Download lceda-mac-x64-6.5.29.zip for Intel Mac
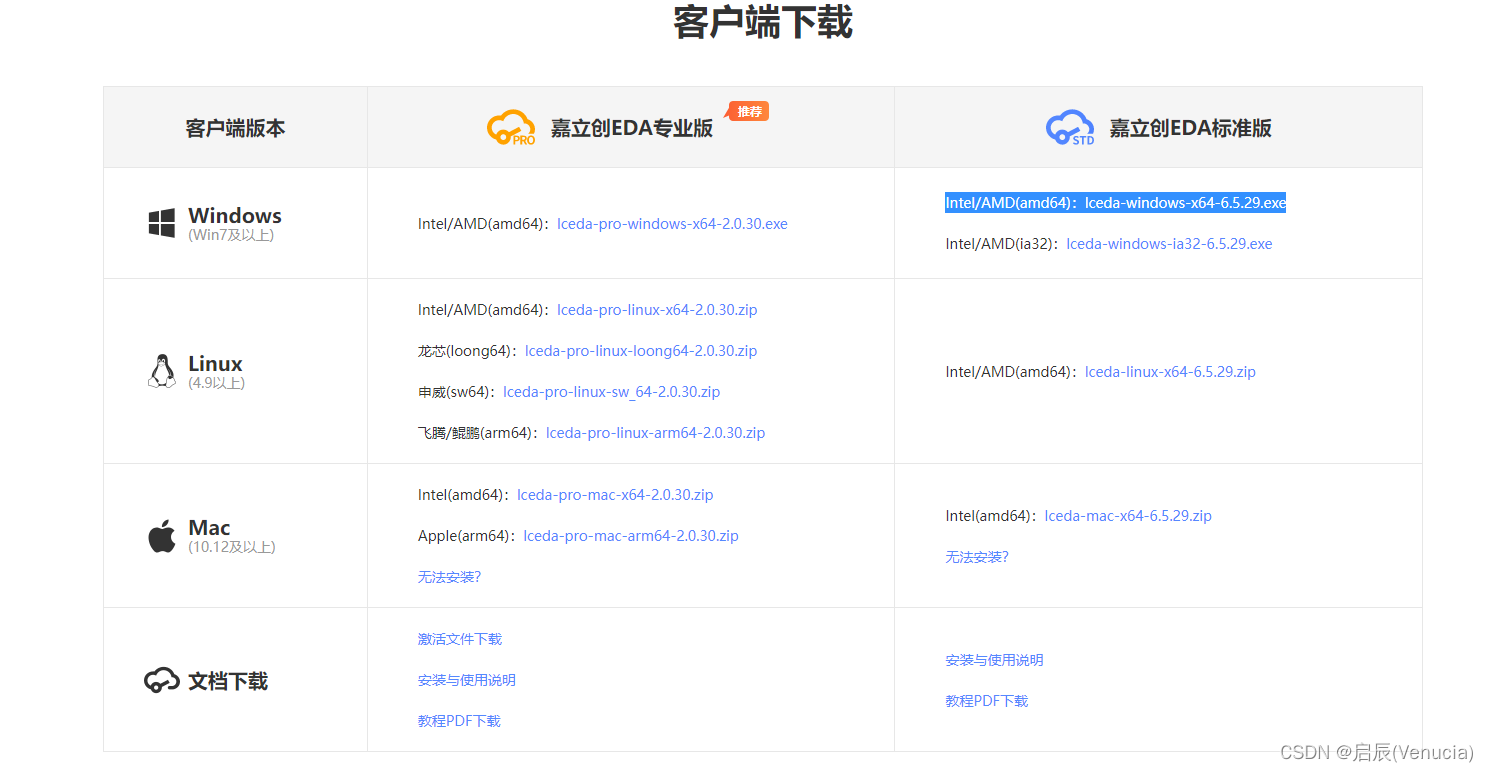This screenshot has height=772, width=1488. [1127, 515]
